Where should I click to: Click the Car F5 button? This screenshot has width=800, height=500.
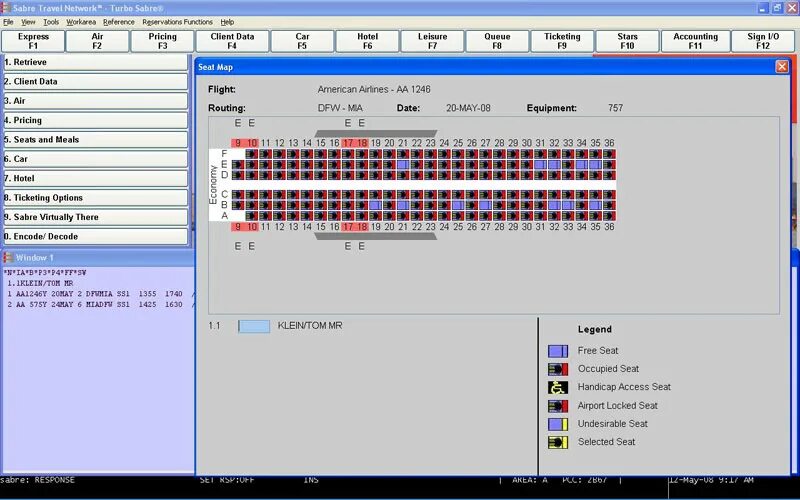[303, 41]
